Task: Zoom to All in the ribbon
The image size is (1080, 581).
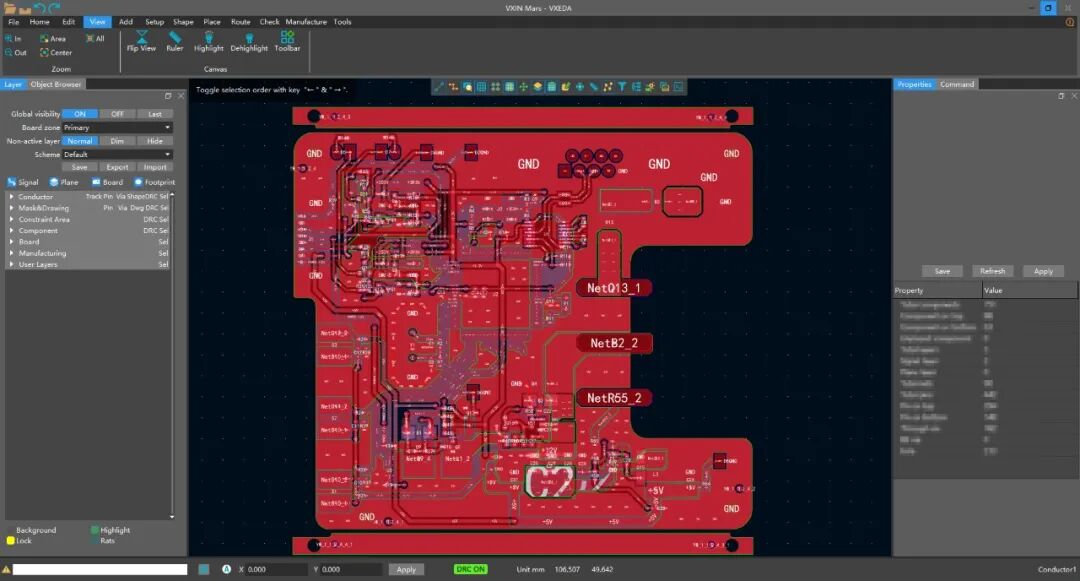Action: coord(95,39)
